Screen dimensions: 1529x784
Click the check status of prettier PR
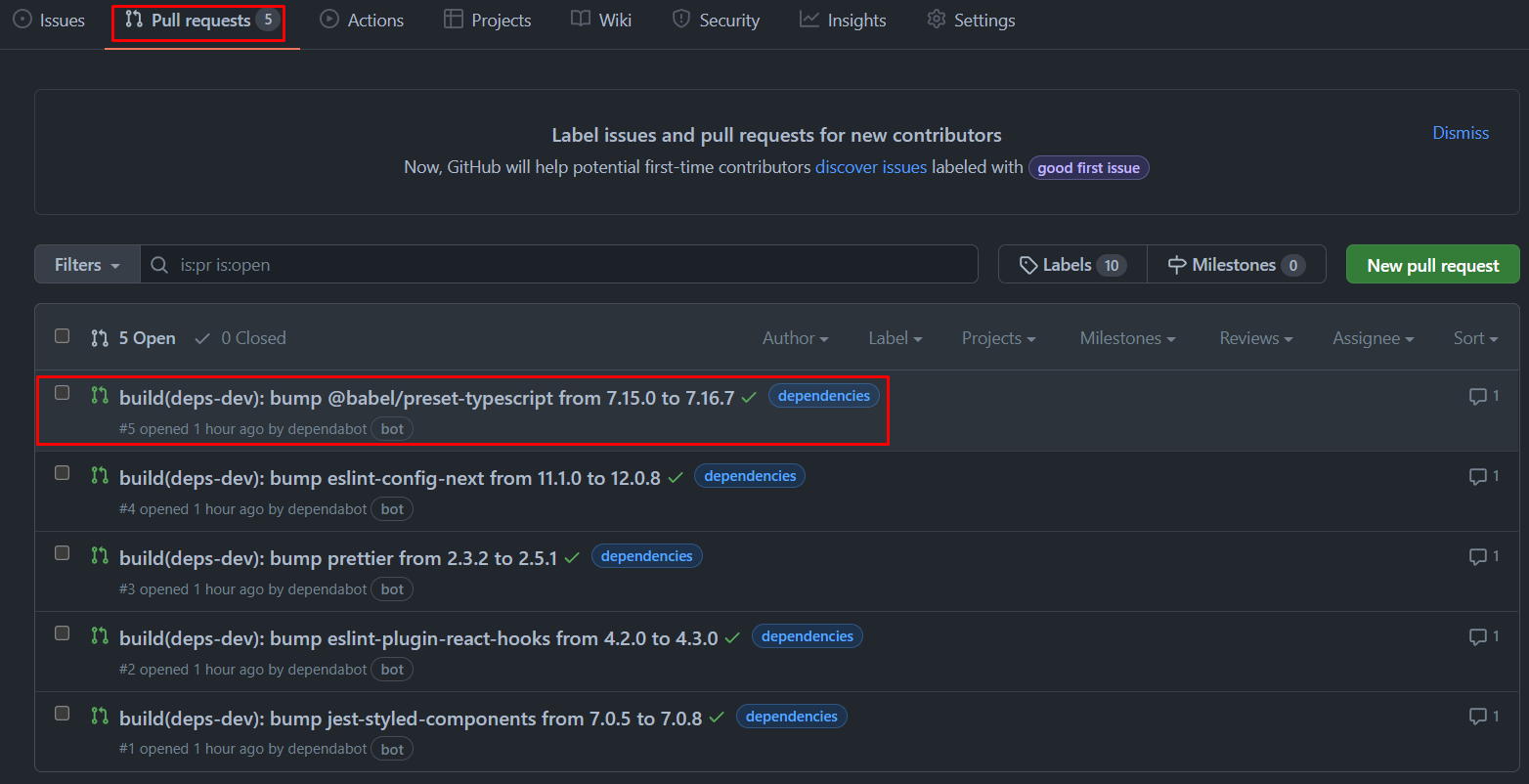tap(572, 558)
